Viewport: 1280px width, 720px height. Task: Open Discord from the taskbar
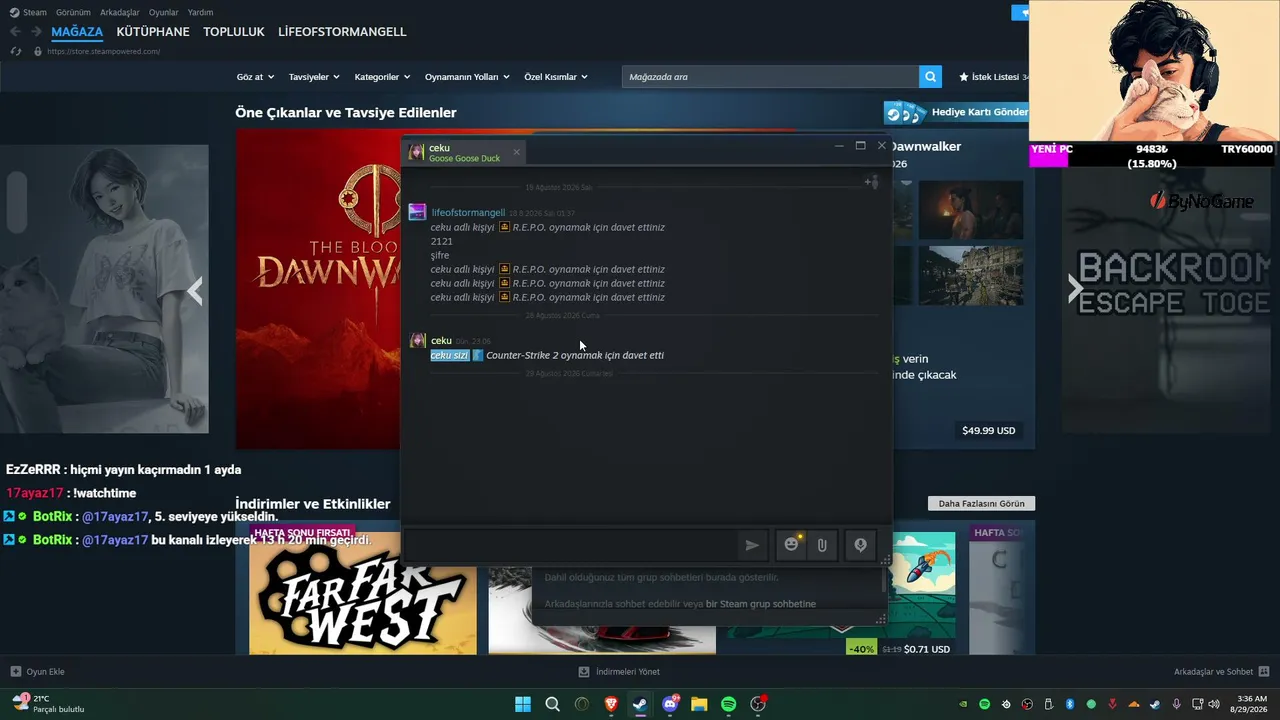[670, 704]
